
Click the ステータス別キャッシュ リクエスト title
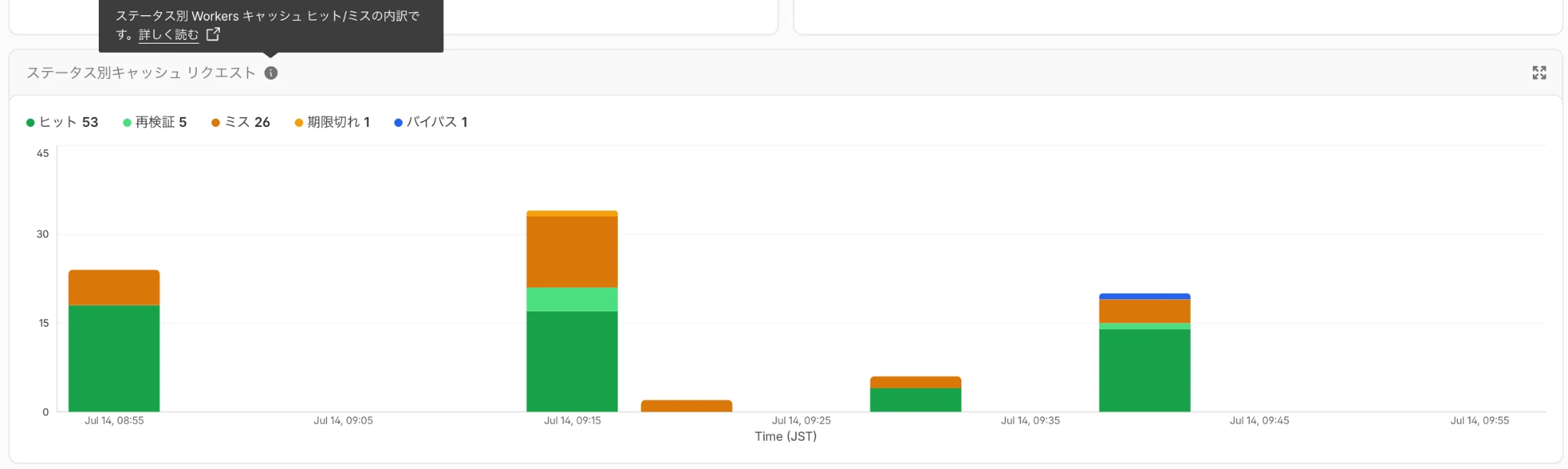[141, 73]
